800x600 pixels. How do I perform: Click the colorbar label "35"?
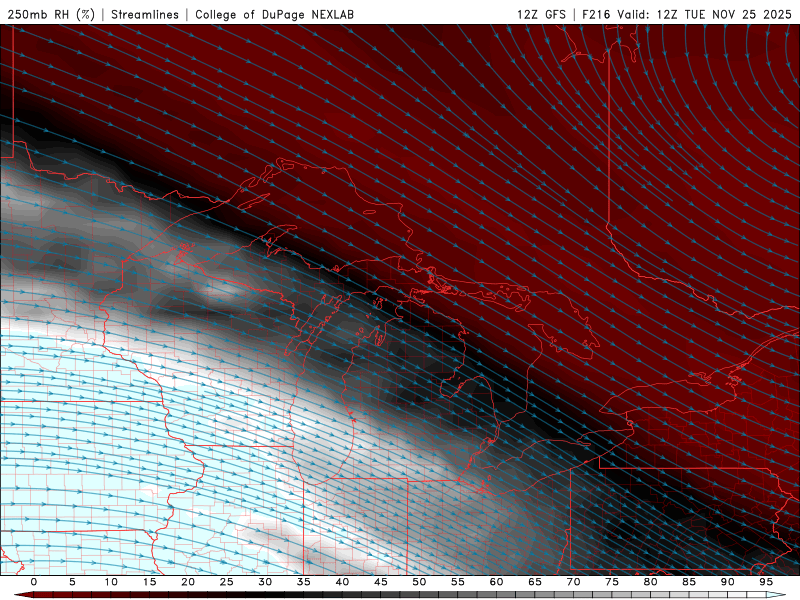point(304,582)
